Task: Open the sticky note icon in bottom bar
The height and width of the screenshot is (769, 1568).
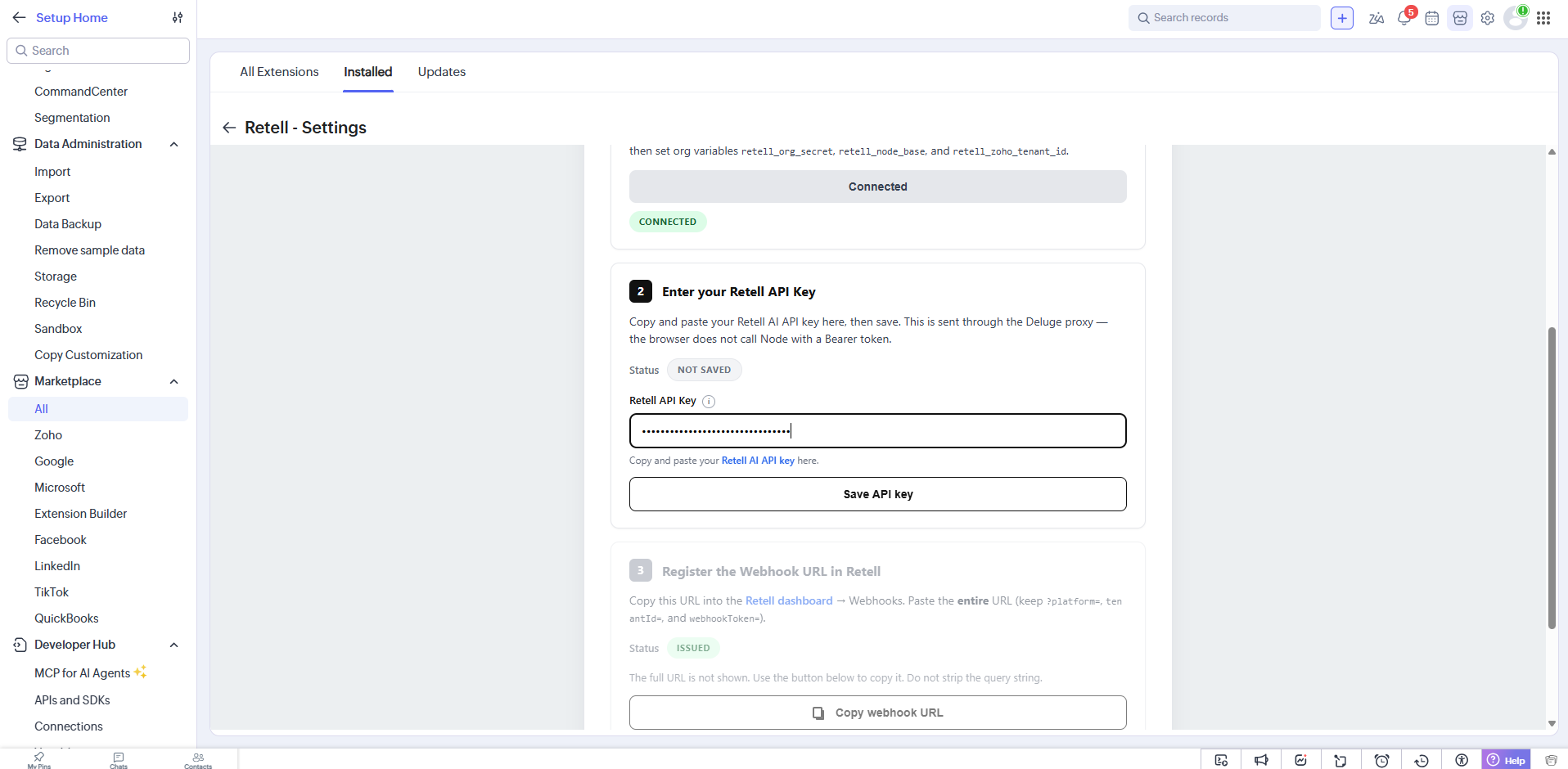Action: (1340, 760)
